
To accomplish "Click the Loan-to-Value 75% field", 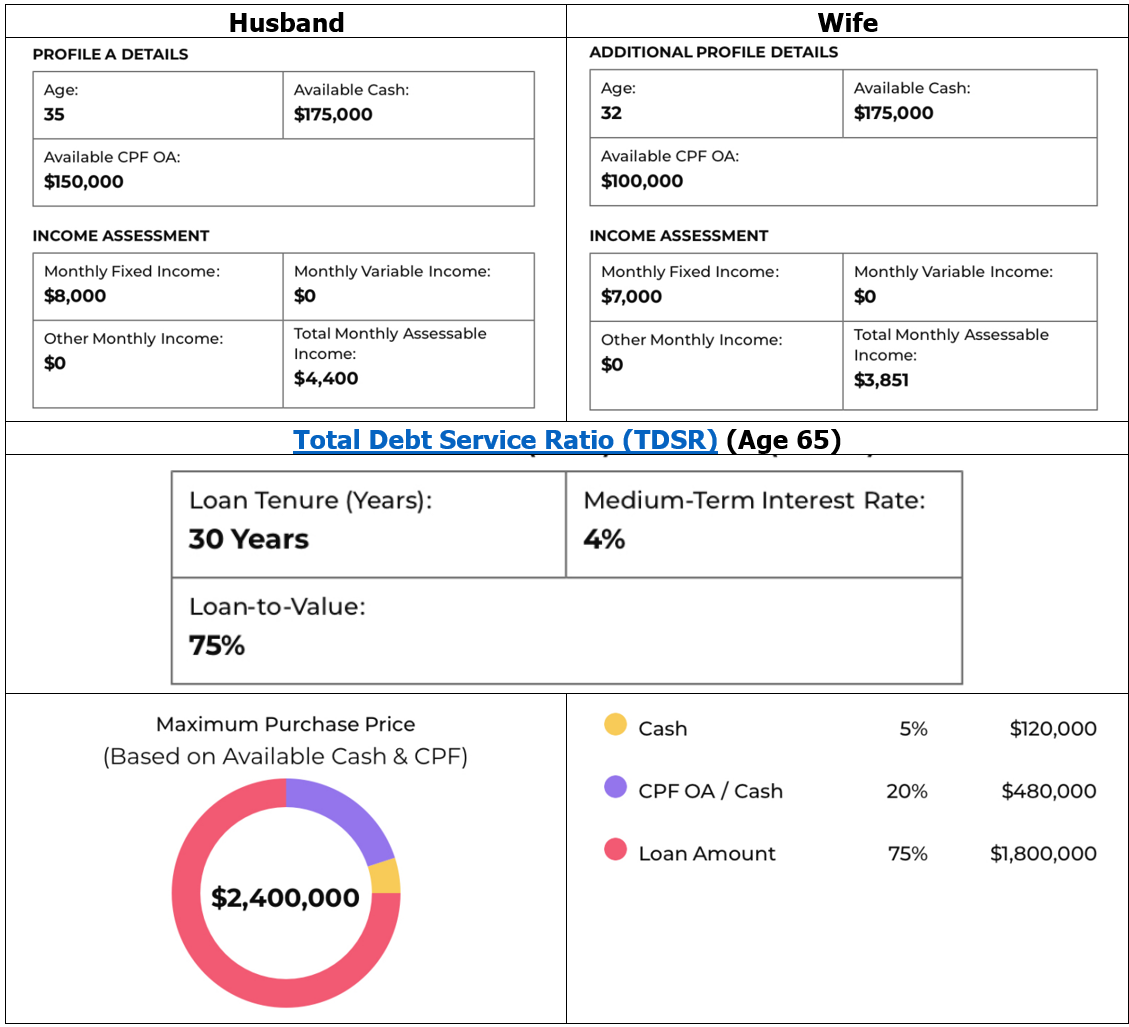I will pos(566,631).
